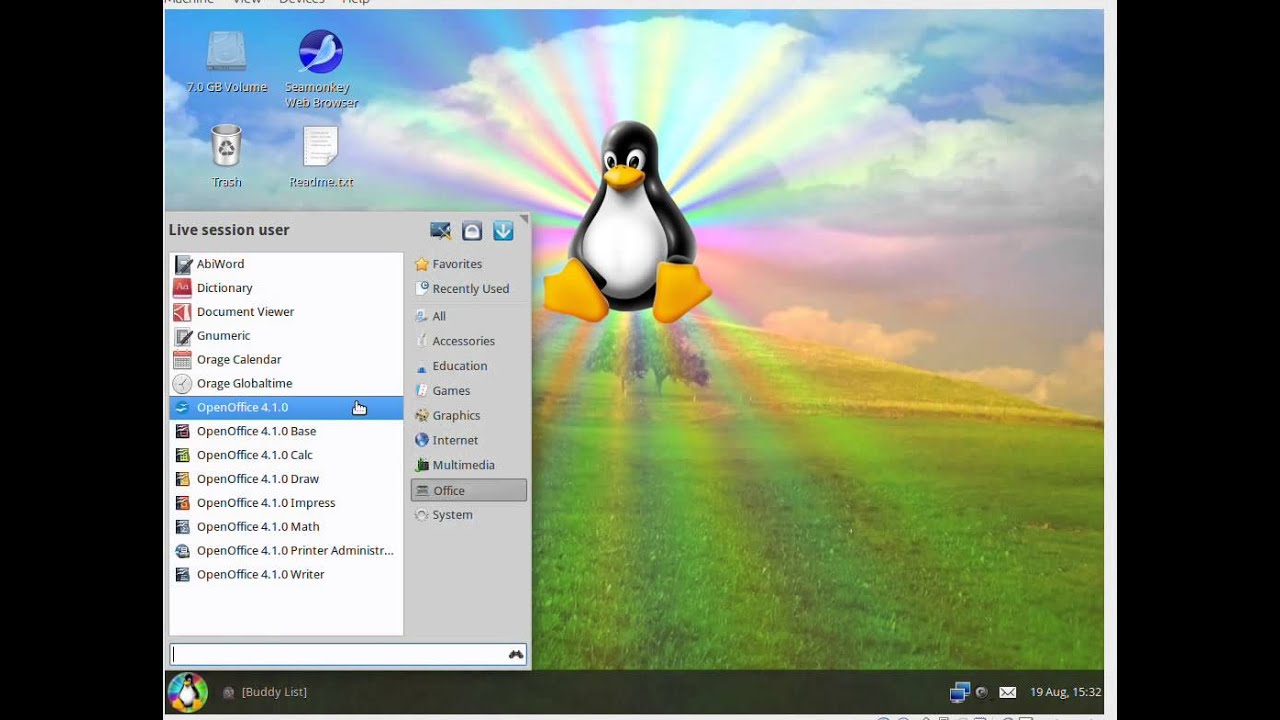This screenshot has height=720, width=1280.
Task: Select the Recently Used category
Action: pyautogui.click(x=468, y=289)
